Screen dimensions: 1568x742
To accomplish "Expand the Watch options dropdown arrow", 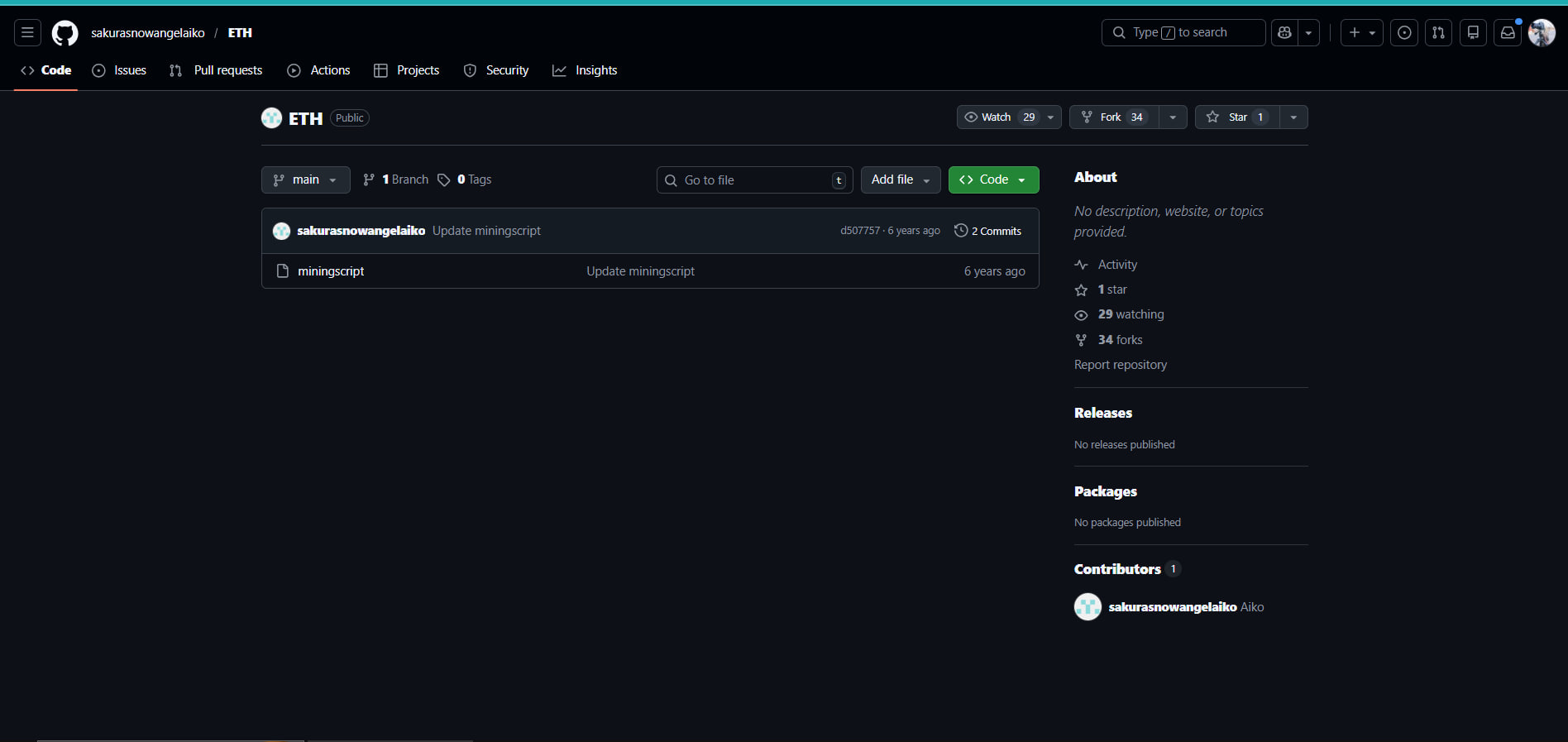I will 1051,117.
